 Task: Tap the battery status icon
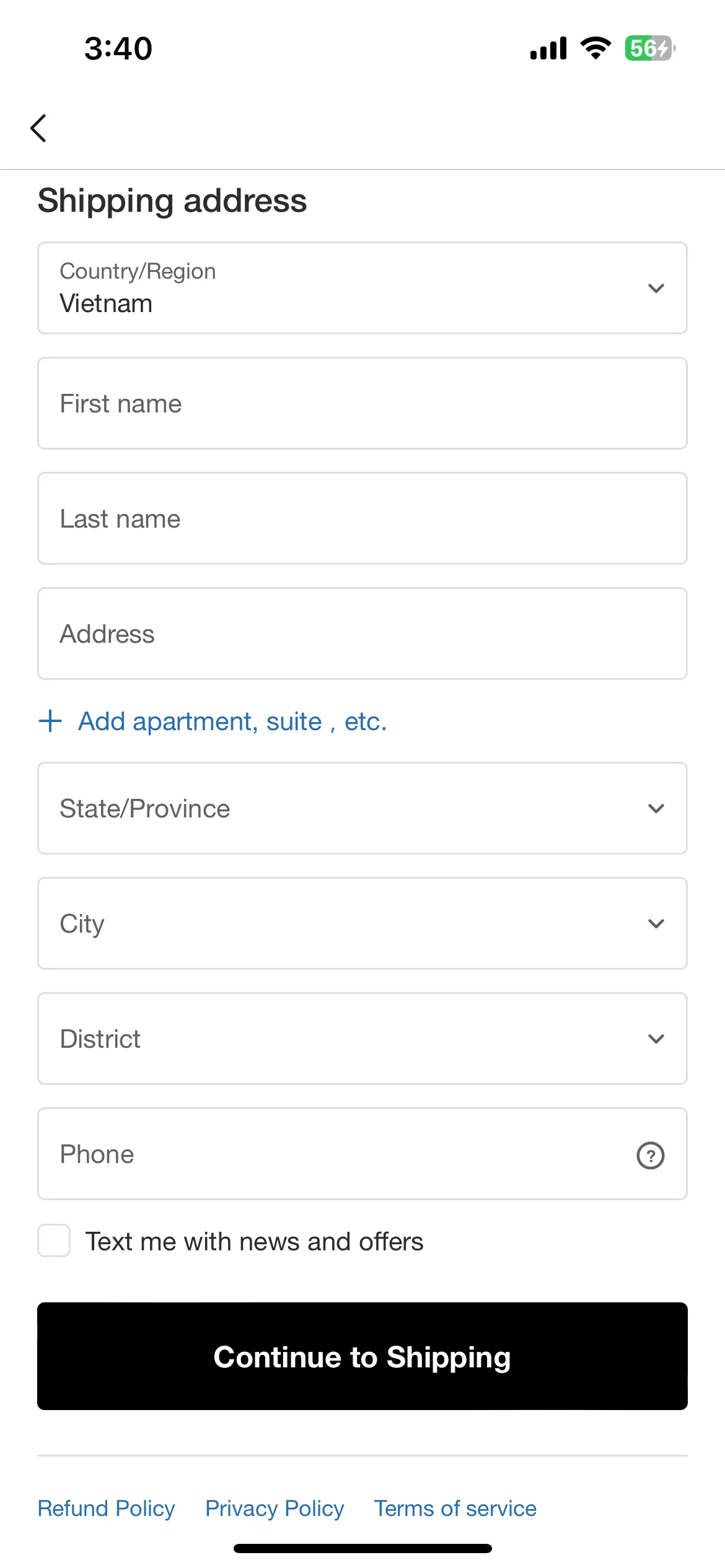click(x=650, y=48)
